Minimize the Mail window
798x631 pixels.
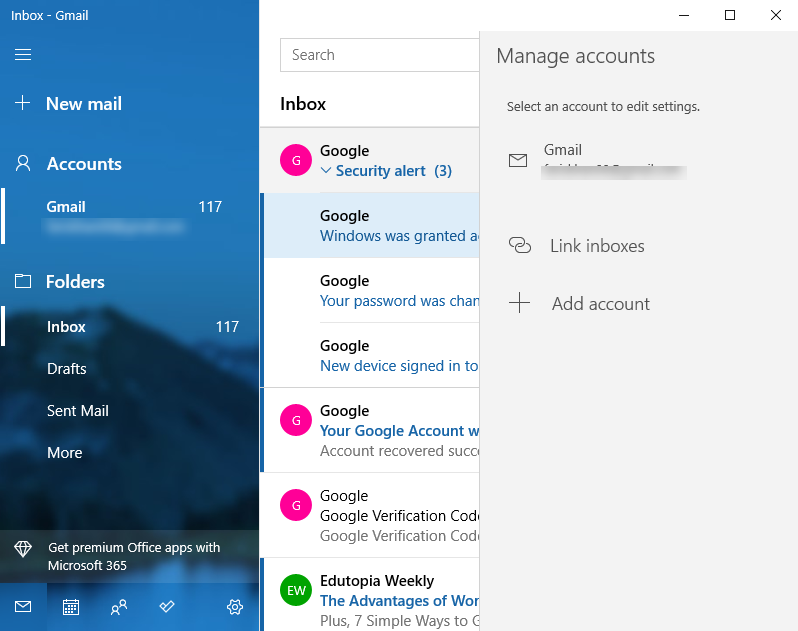684,15
